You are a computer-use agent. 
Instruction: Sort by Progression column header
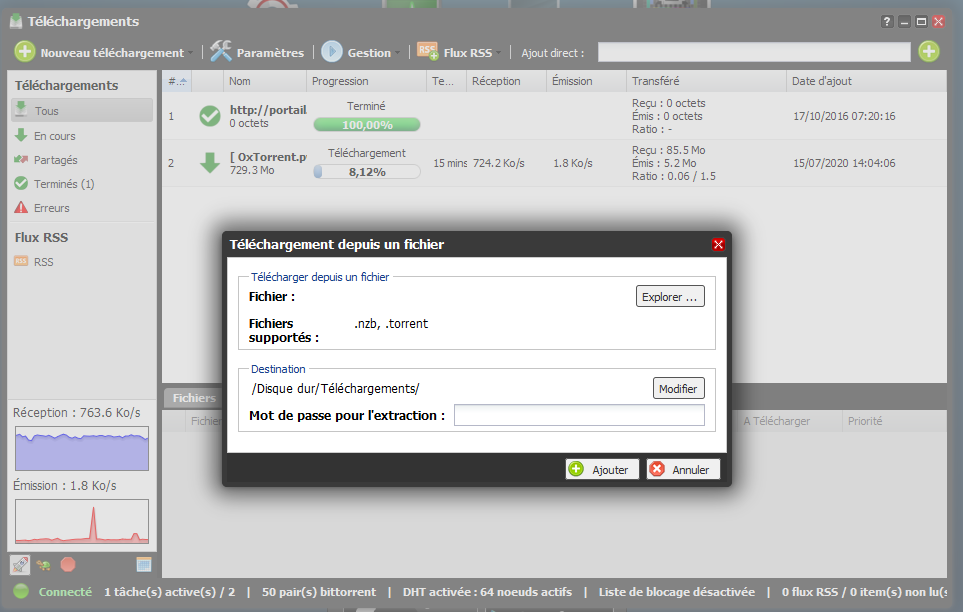tap(366, 81)
